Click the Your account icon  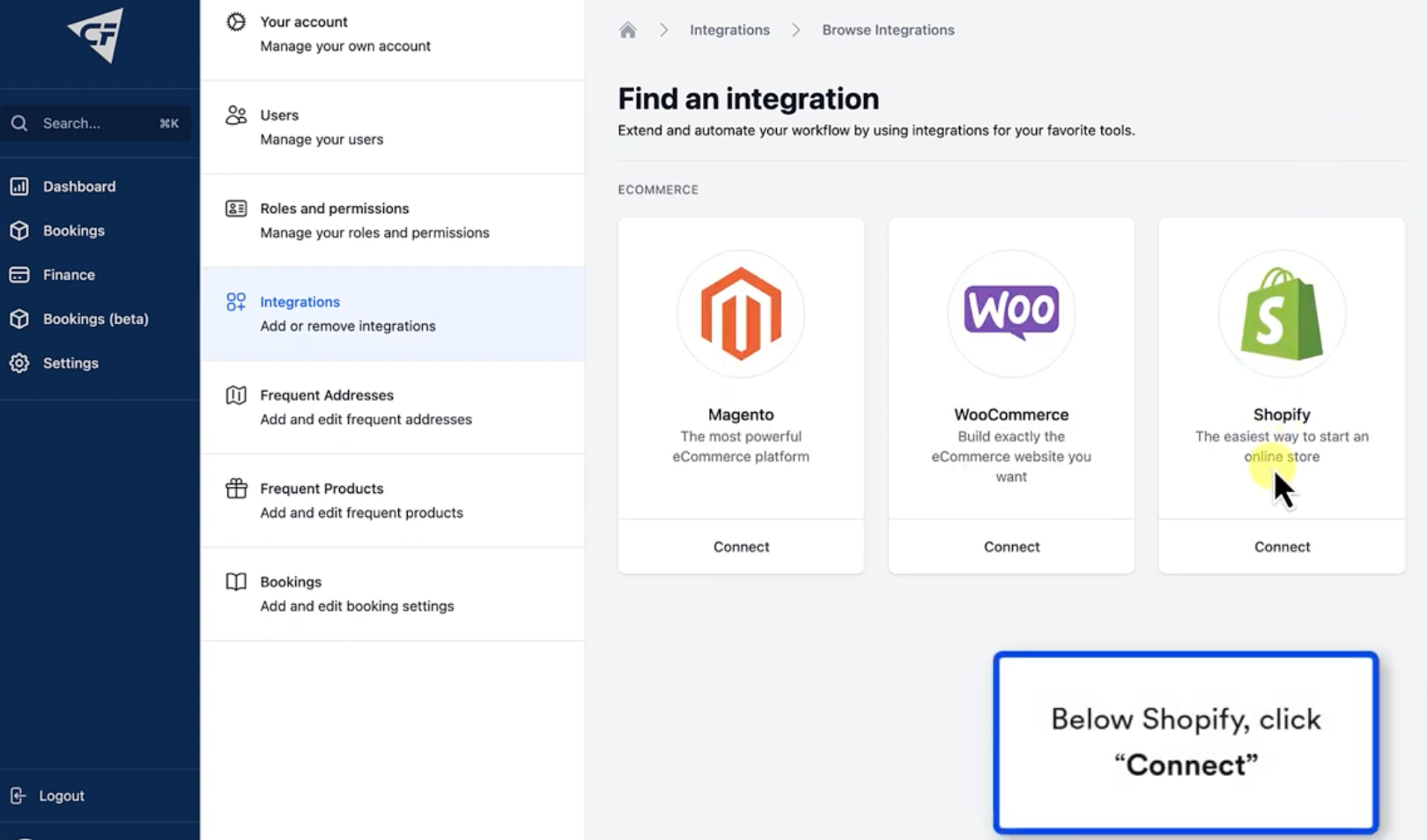pyautogui.click(x=236, y=22)
